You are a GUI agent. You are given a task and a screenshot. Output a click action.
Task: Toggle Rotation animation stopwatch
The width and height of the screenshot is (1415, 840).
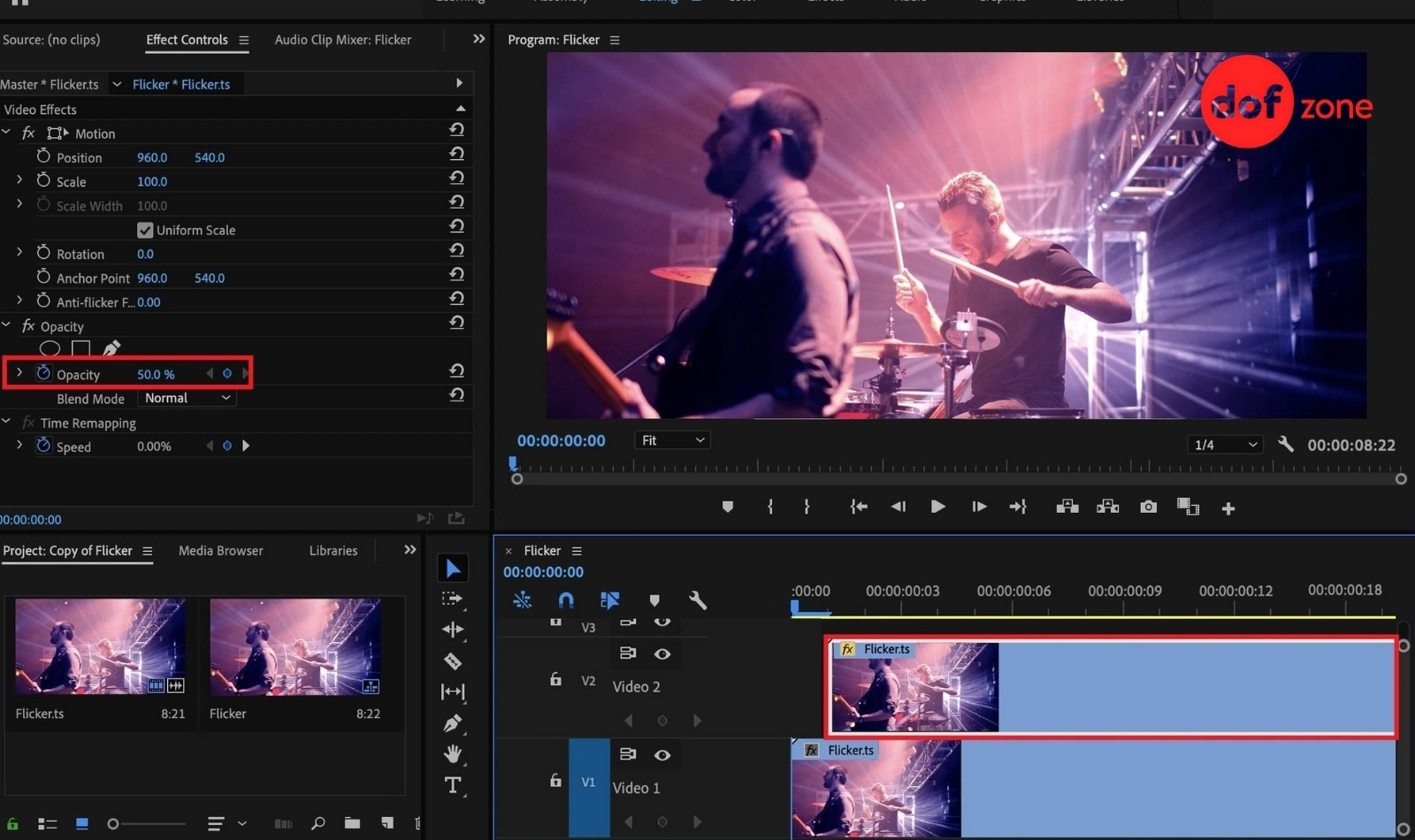[43, 252]
